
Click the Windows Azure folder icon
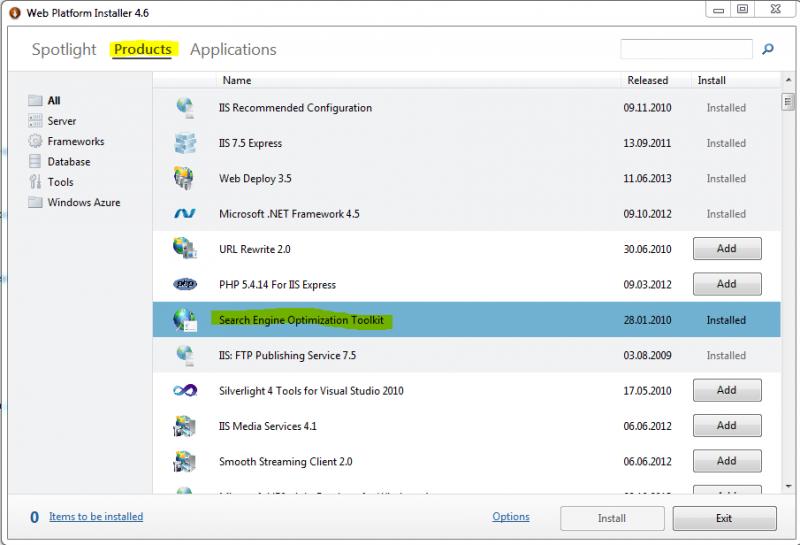[35, 202]
